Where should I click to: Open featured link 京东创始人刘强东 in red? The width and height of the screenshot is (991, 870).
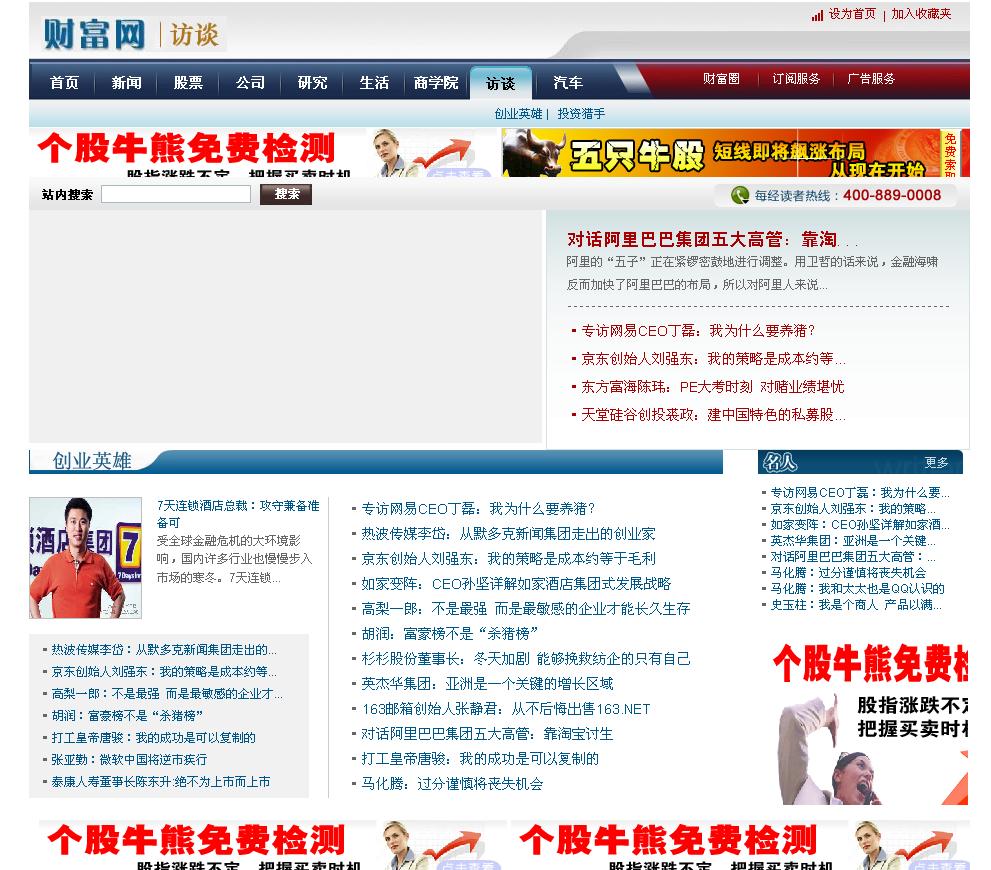point(713,359)
